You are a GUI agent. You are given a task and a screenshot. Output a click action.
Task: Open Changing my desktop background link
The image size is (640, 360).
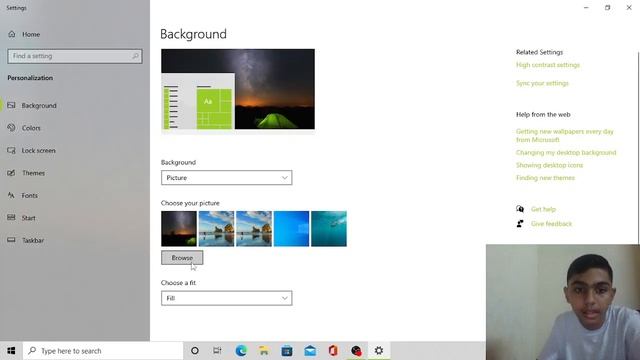566,152
